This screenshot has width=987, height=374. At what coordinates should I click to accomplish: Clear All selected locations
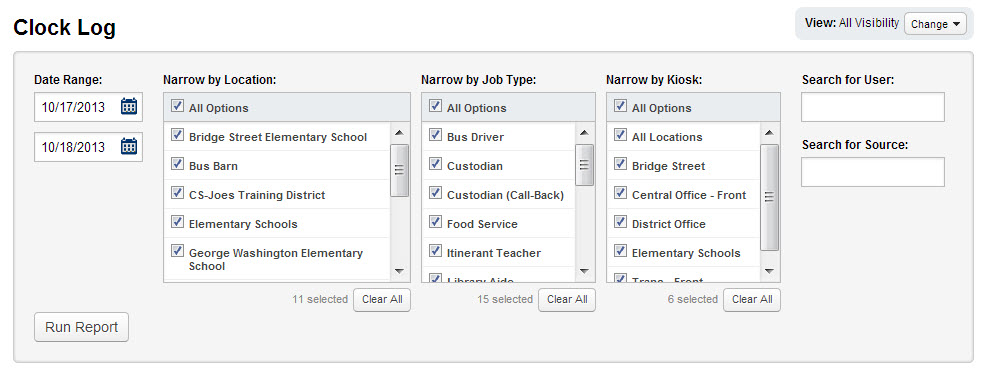[x=382, y=300]
